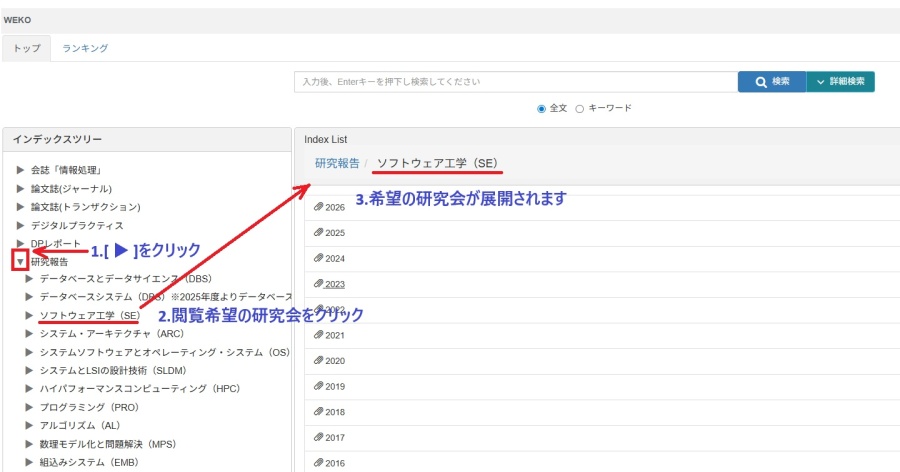Open the 2017 index entry
The width and height of the screenshot is (900, 472).
click(x=335, y=438)
